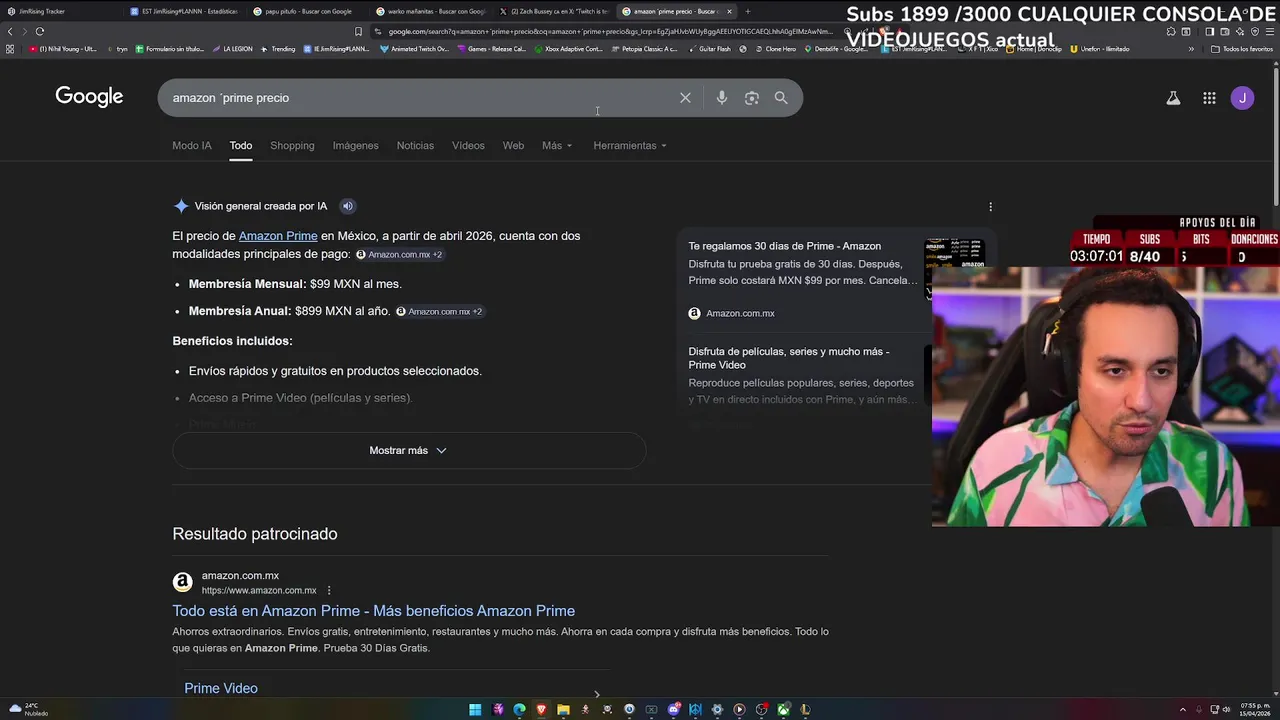Expand the Amazon.com.mx +2 sources in the intro paragraph
Image resolution: width=1280 pixels, height=720 pixels.
pyautogui.click(x=399, y=255)
